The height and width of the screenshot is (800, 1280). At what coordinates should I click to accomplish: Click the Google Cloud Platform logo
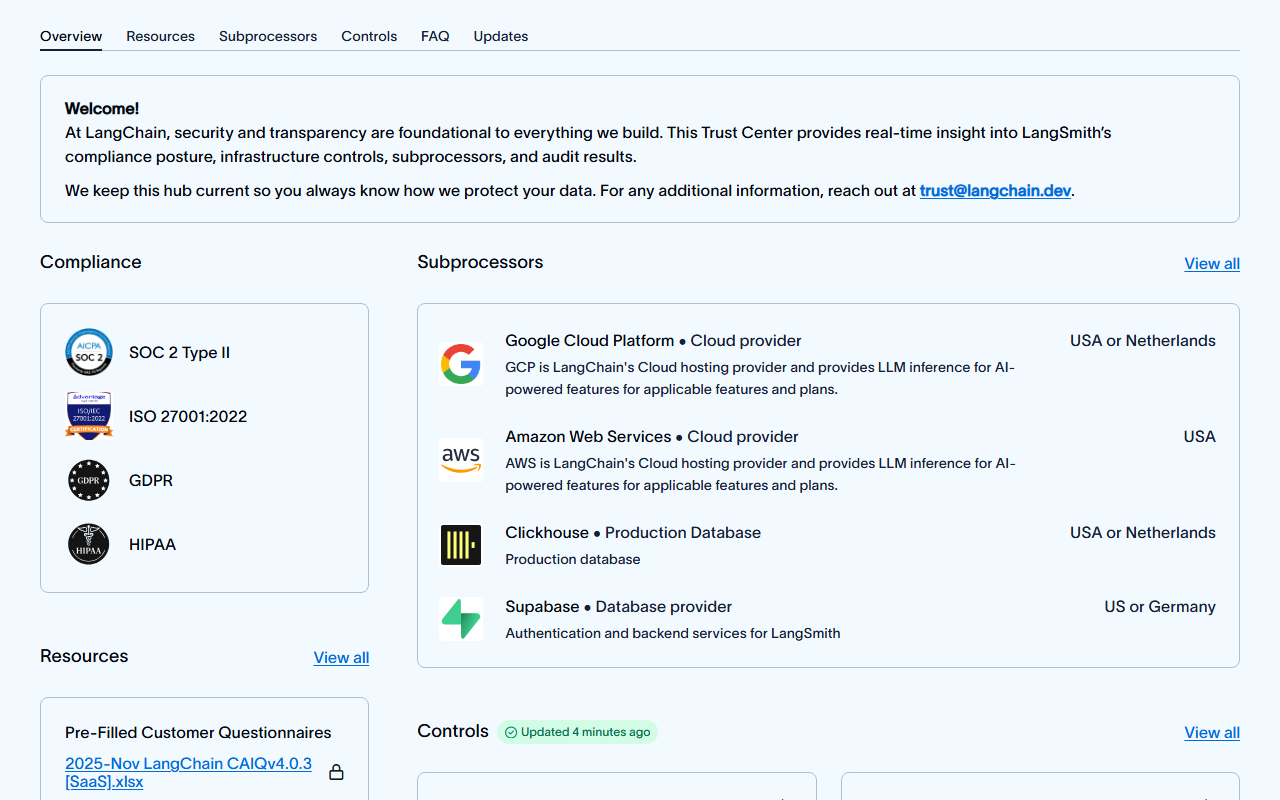[461, 364]
